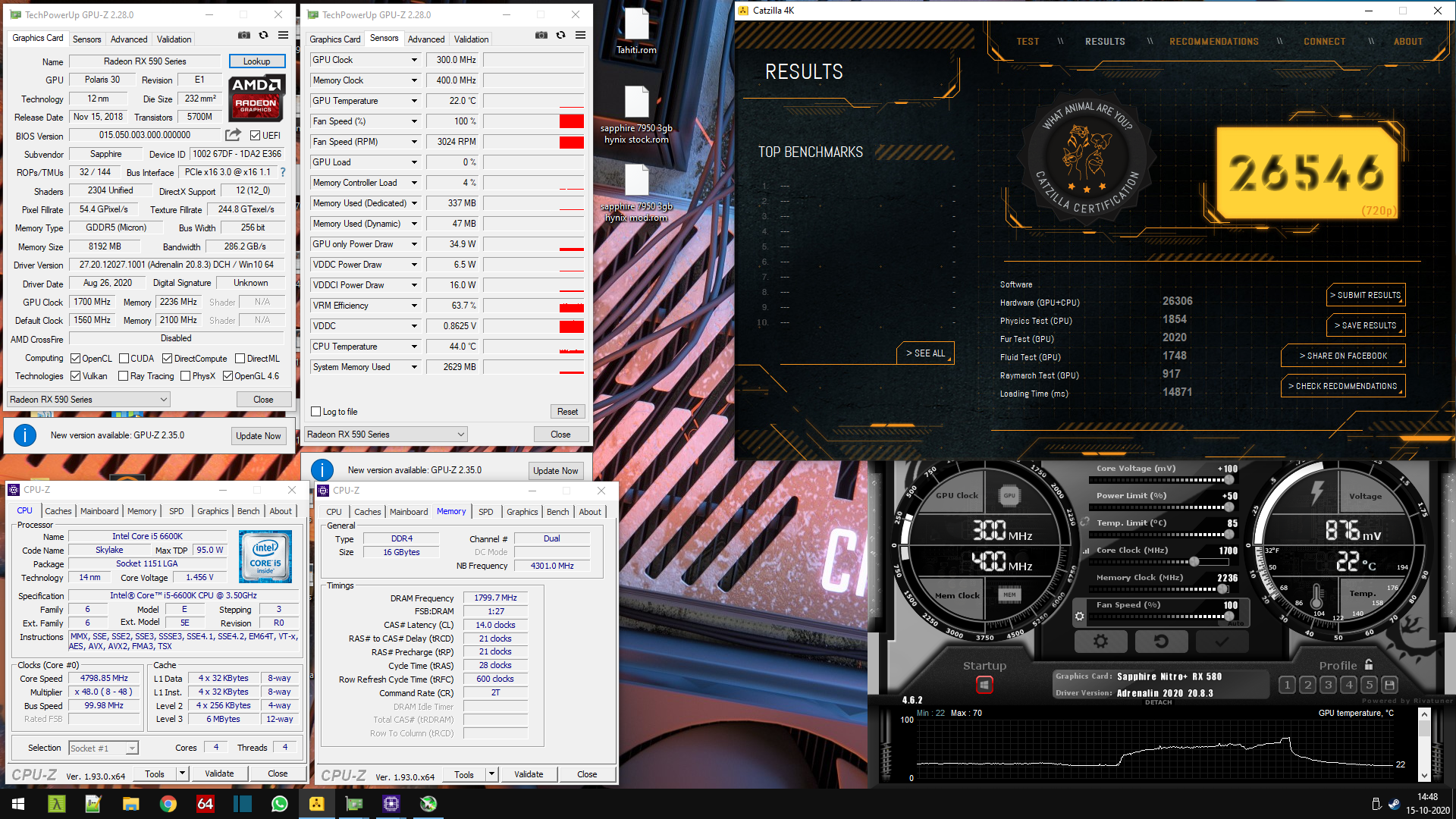
Task: Expand the VDDC Power Draw sensor dropdown
Action: point(414,265)
